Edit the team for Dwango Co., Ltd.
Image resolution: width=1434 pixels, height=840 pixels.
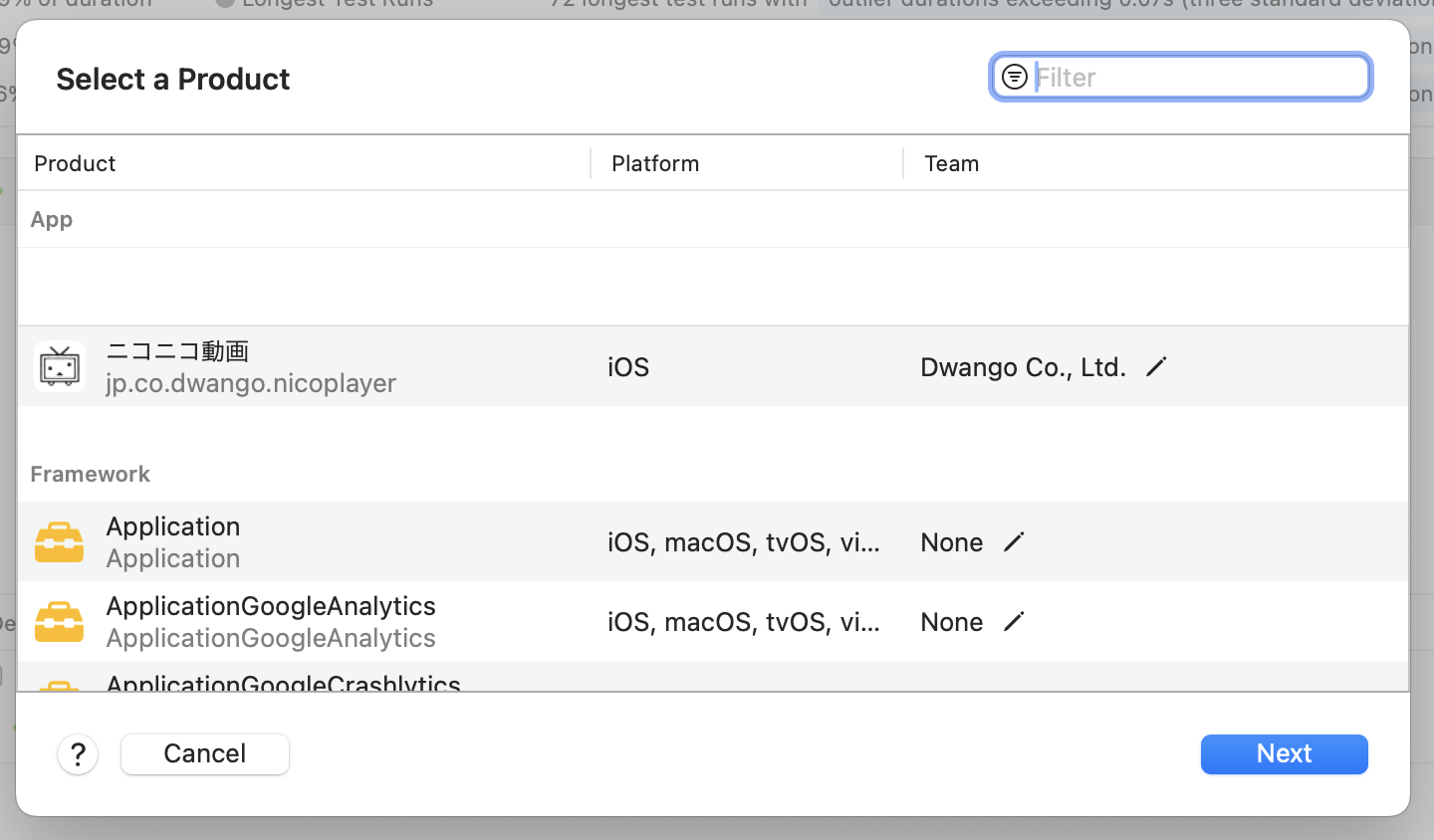(1156, 367)
